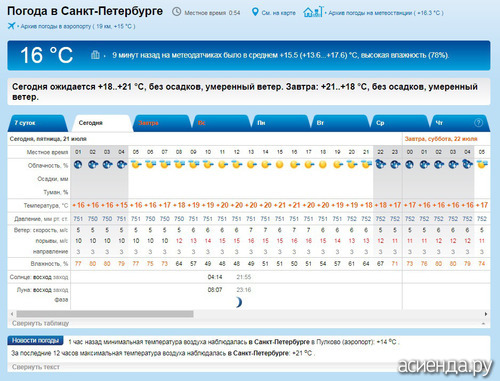Click the Солнце: восход заход label
This screenshot has width=500, height=381.
point(39,277)
